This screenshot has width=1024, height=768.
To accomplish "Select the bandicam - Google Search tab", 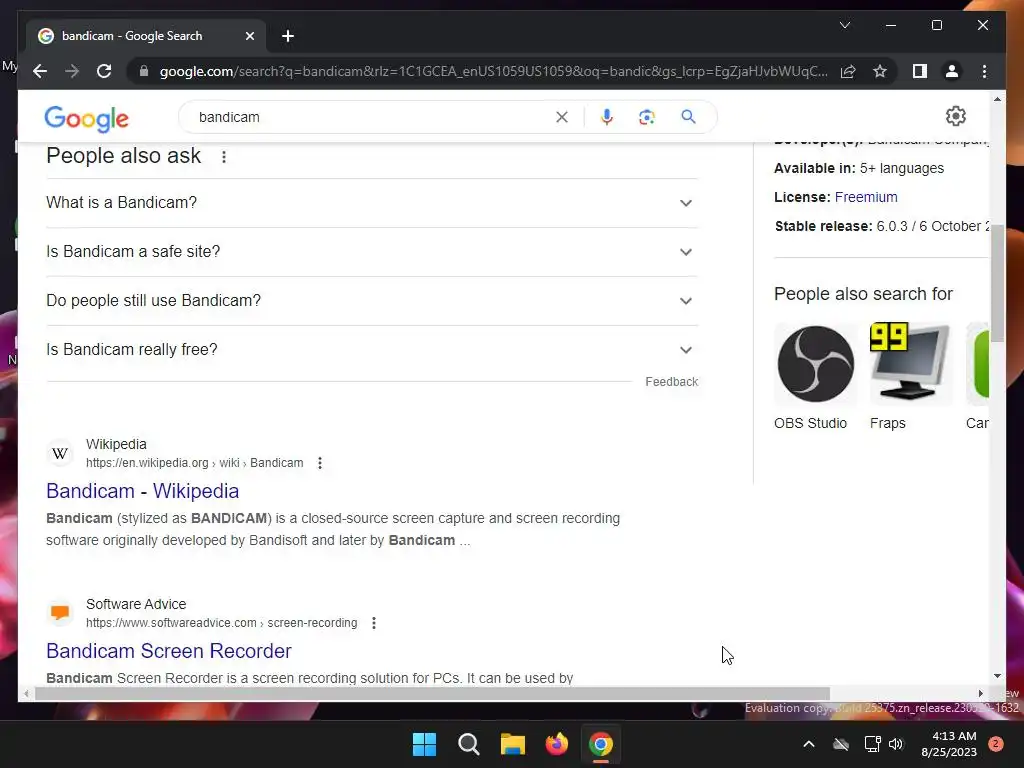I will 146,36.
